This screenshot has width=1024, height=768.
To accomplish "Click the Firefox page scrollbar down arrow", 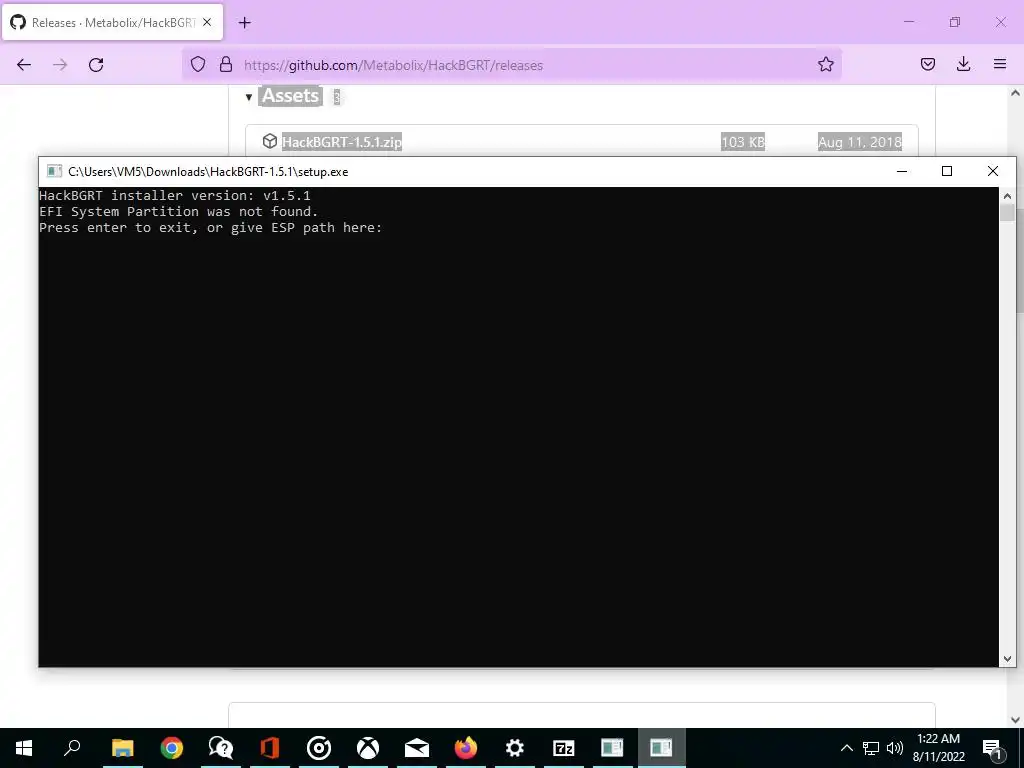I will pos(1015,720).
